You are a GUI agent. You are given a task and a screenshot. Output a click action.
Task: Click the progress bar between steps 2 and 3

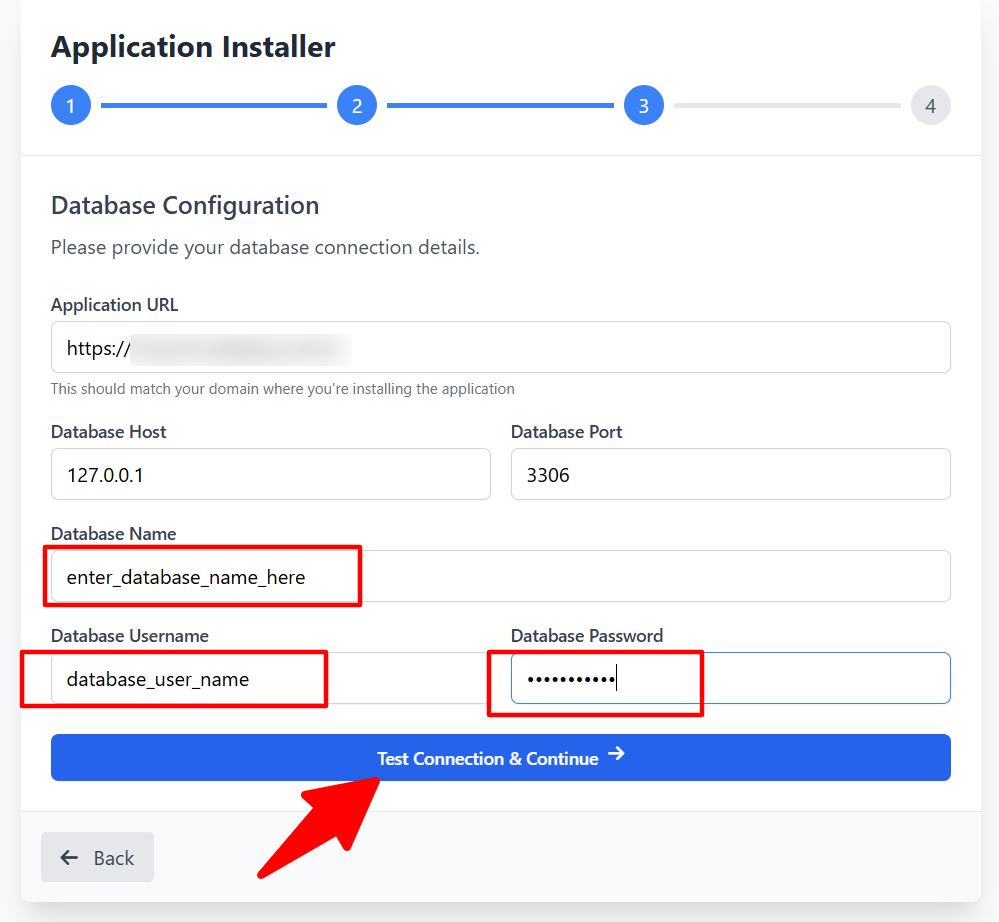click(x=500, y=104)
